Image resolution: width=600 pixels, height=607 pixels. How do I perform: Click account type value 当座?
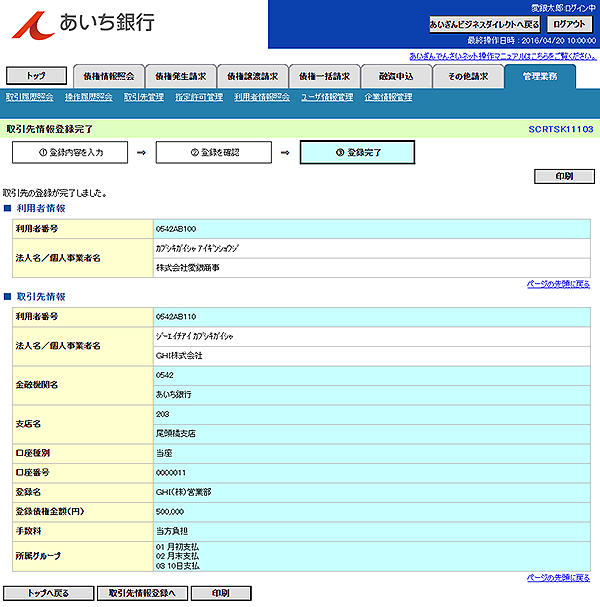pos(164,453)
